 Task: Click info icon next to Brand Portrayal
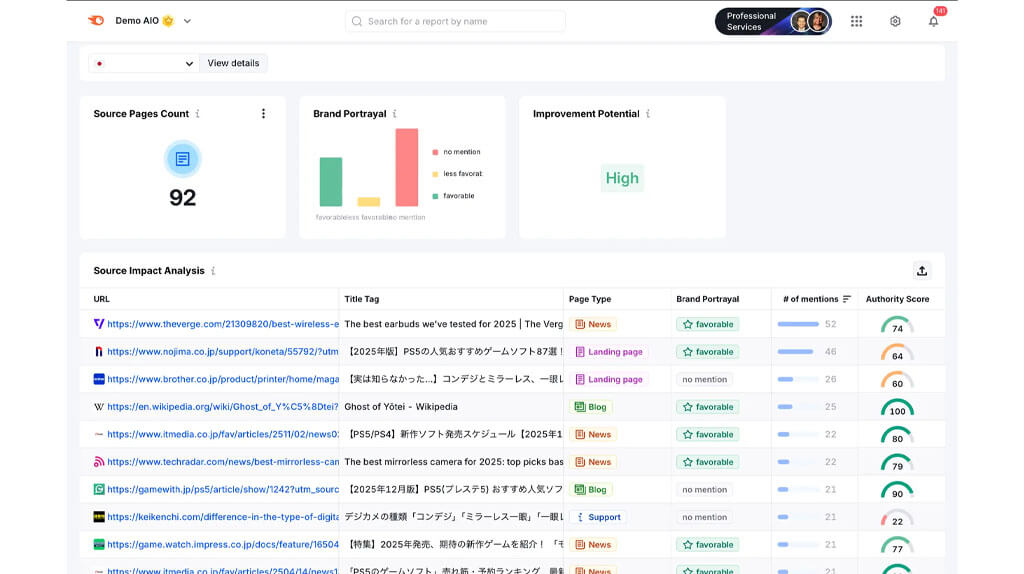pyautogui.click(x=394, y=114)
